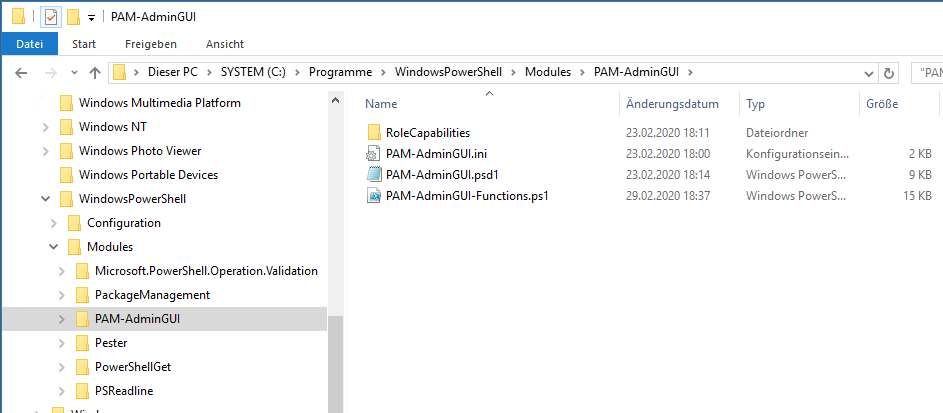The height and width of the screenshot is (413, 943).
Task: Click 'Dieser PC' in the address bar
Action: click(174, 73)
